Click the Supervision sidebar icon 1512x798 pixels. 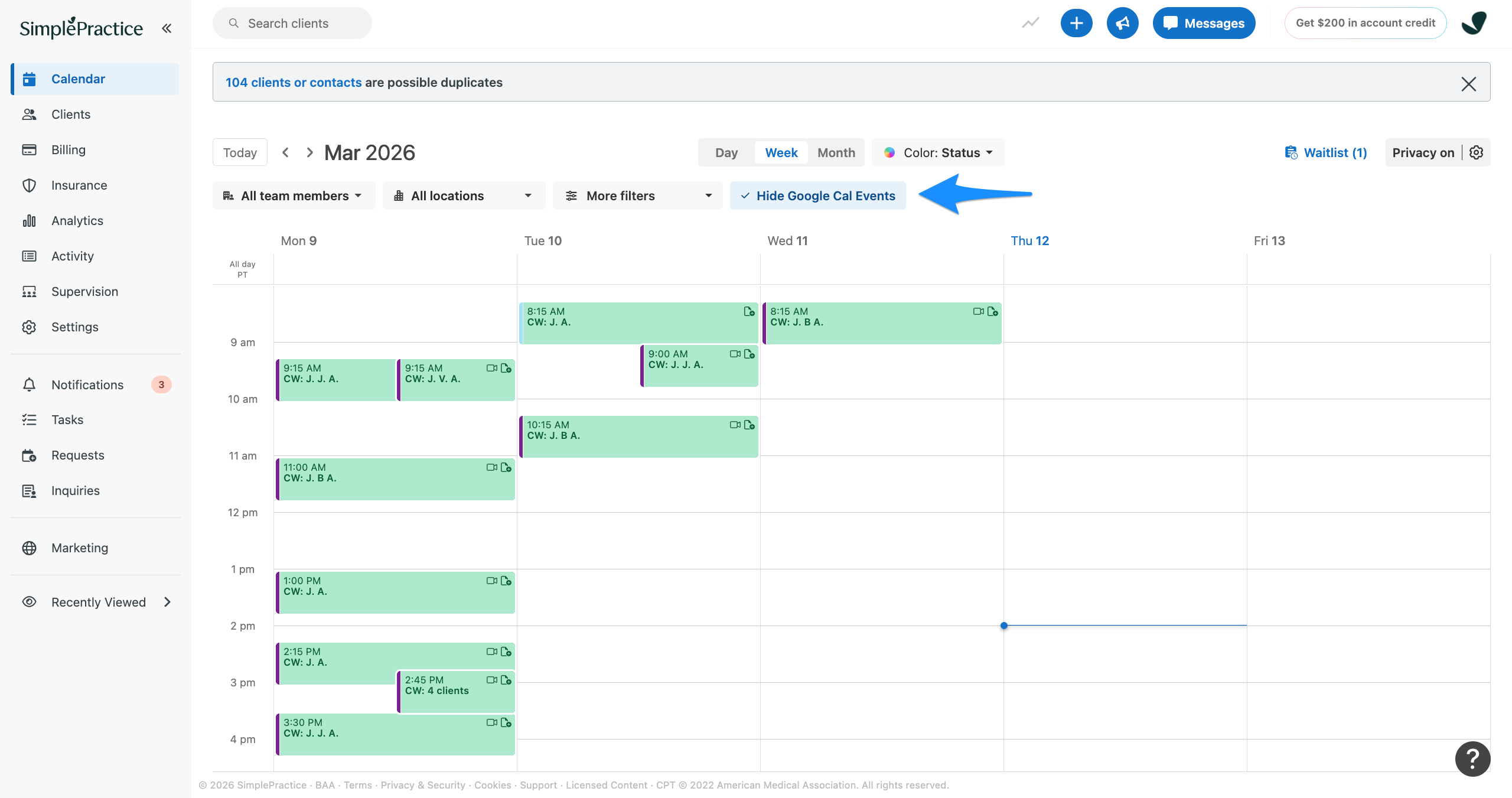[29, 291]
